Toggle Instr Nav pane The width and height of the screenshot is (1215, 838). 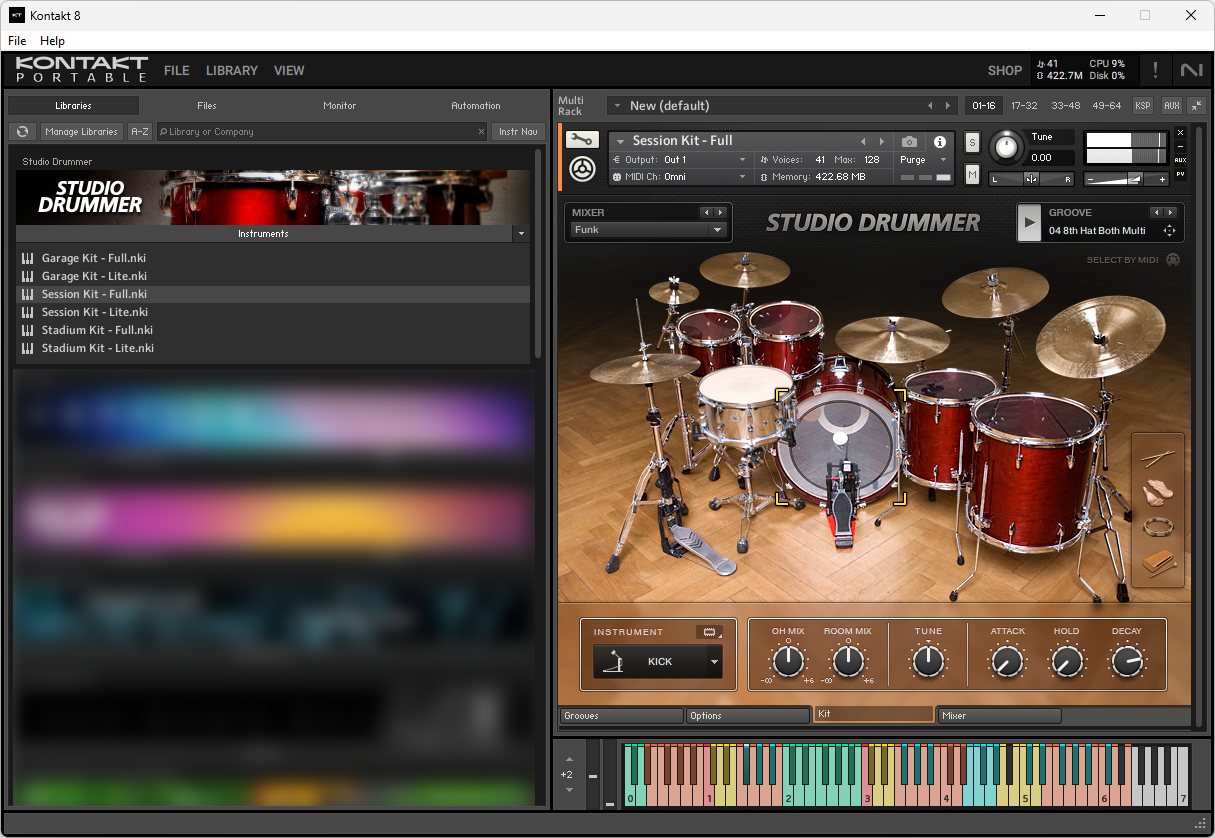(x=518, y=131)
